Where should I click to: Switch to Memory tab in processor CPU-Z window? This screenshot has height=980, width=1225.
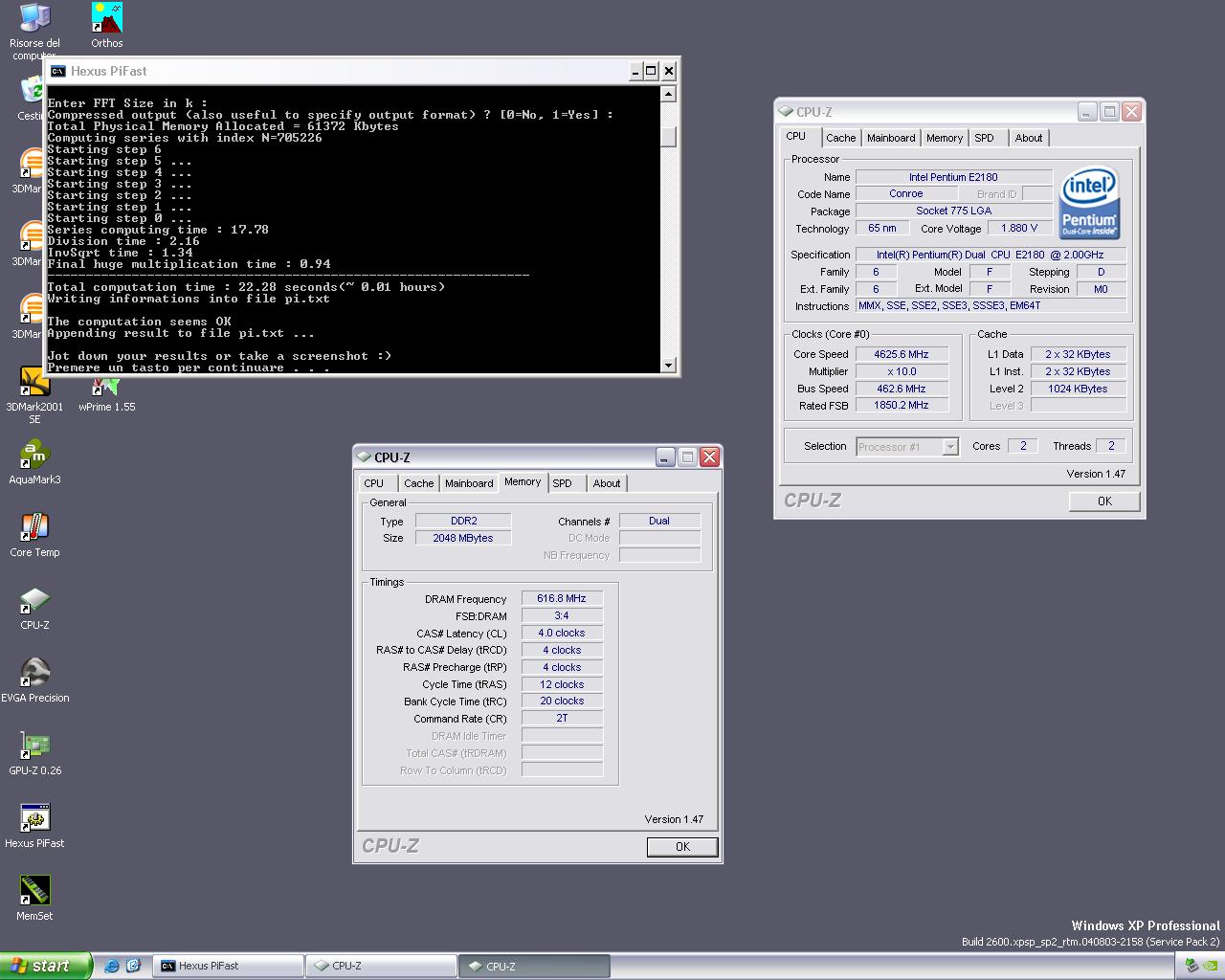point(945,138)
